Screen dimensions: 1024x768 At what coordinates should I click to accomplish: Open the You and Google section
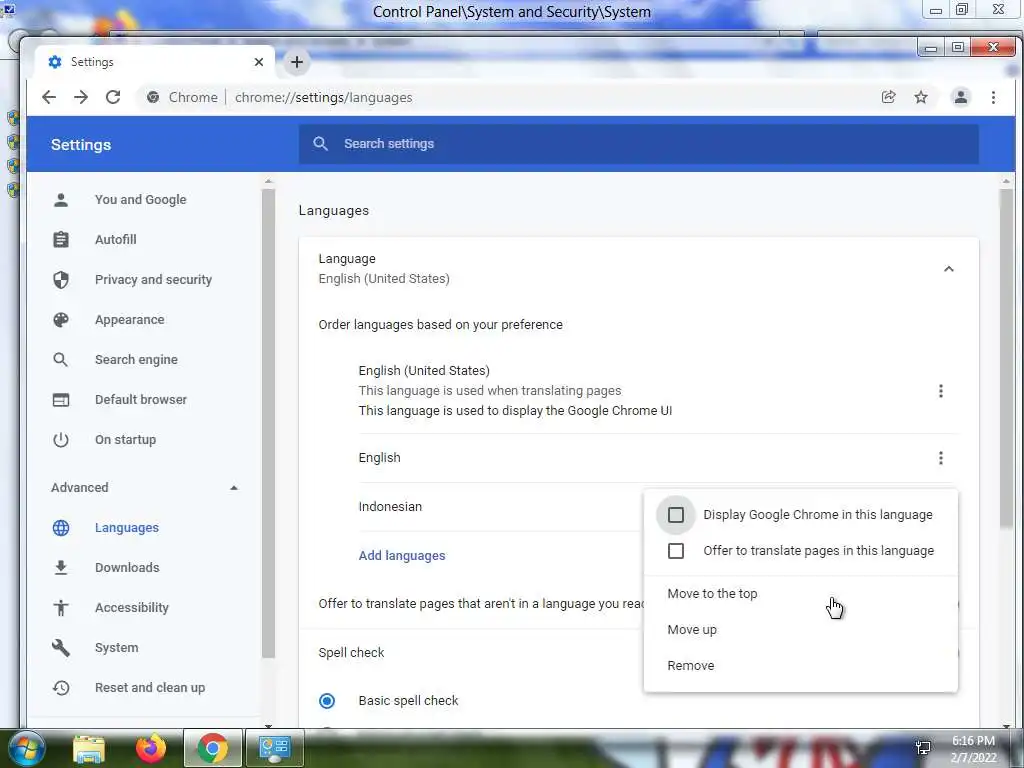click(x=140, y=200)
